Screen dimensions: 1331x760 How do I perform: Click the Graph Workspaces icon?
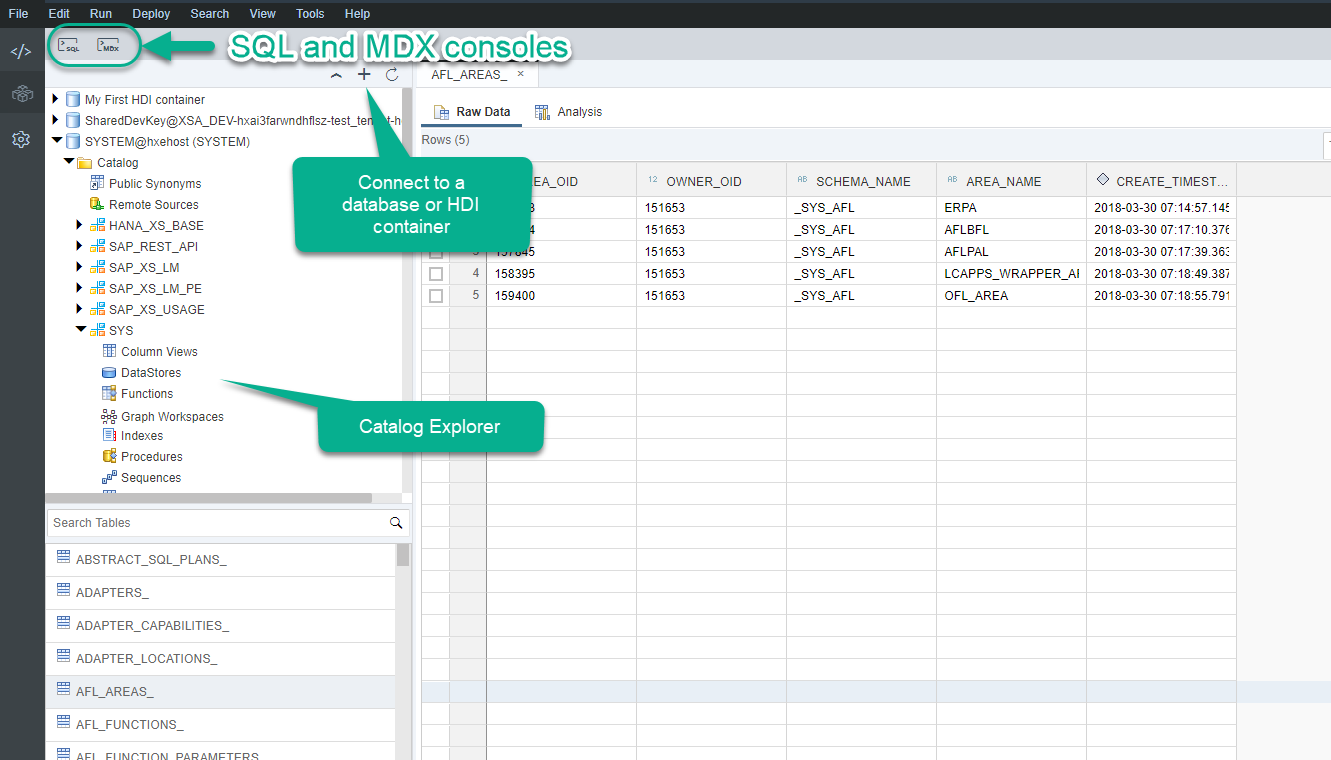[109, 416]
